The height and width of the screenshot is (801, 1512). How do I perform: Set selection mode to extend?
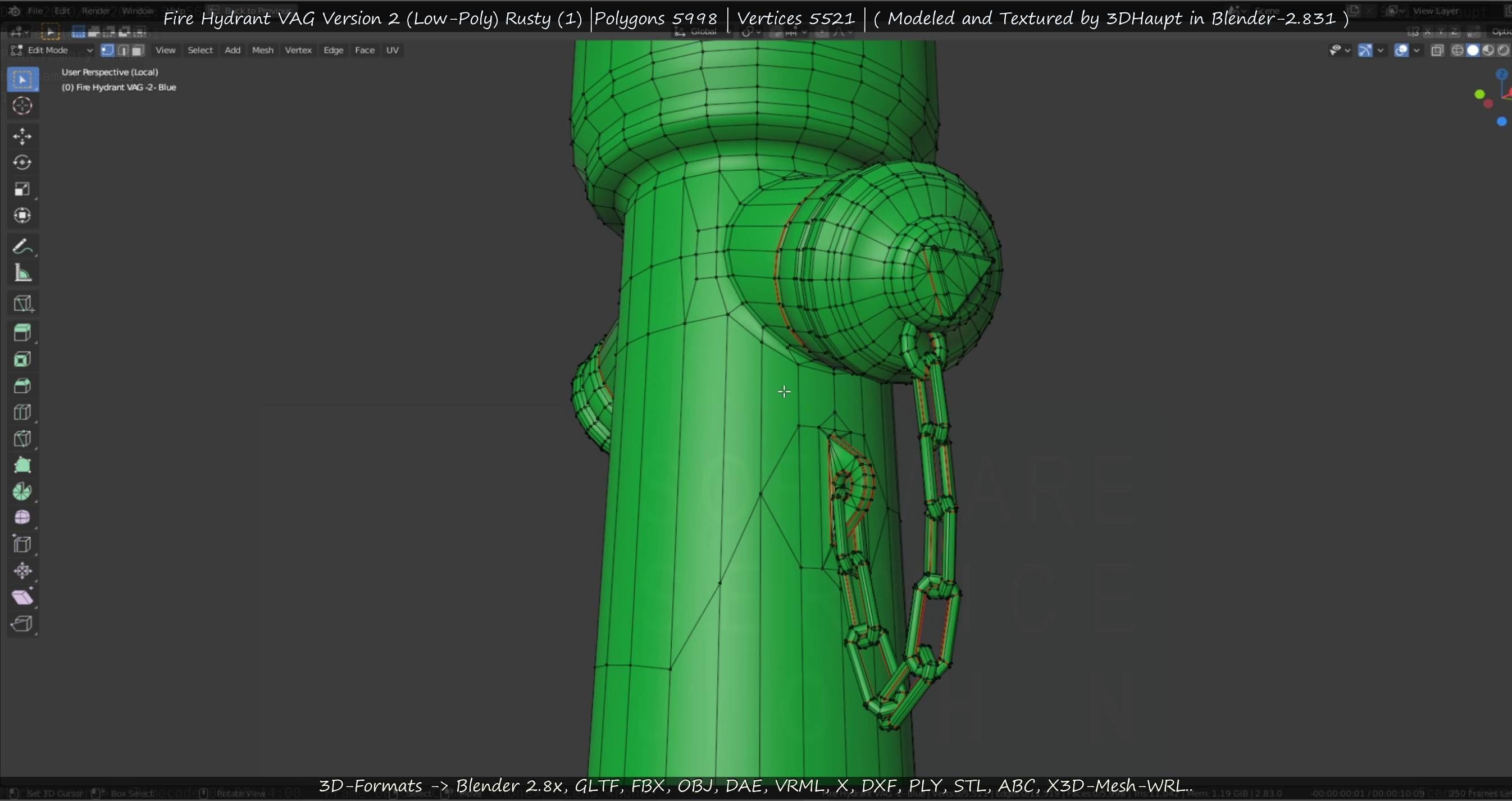94,31
